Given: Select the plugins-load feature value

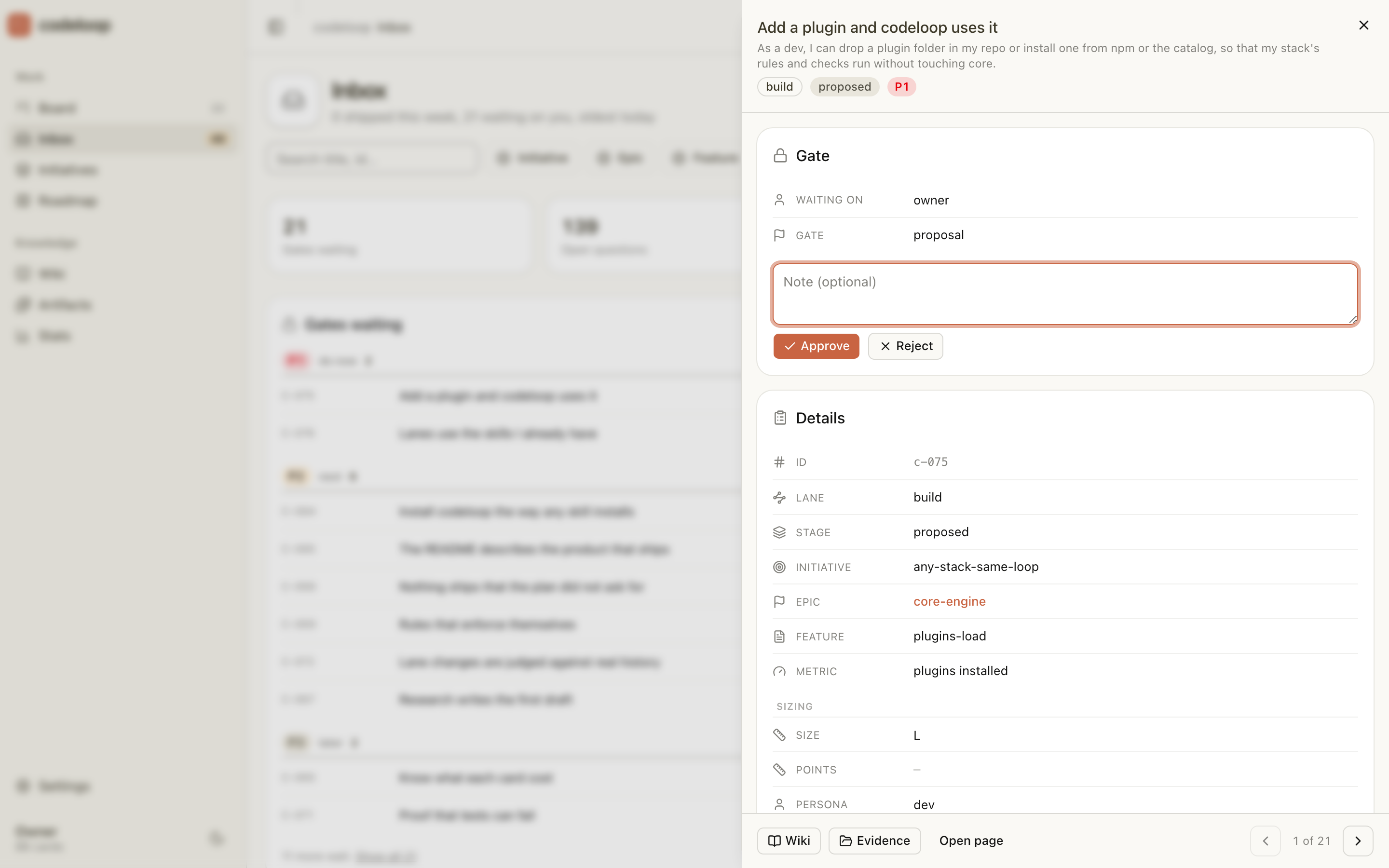Looking at the screenshot, I should (x=950, y=636).
